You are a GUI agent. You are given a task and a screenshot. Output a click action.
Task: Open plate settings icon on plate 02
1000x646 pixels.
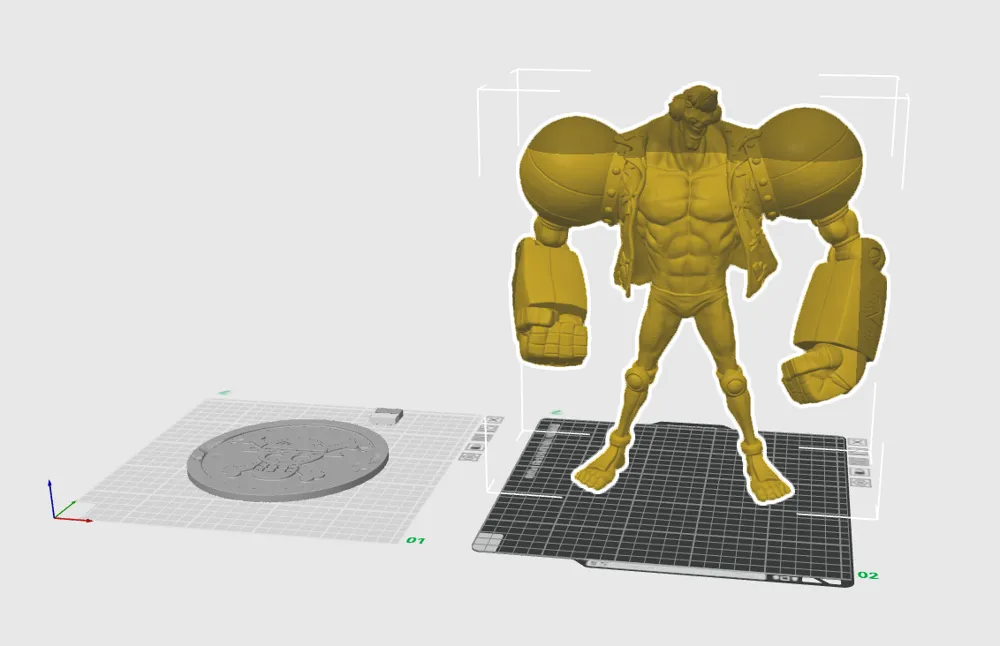[861, 483]
